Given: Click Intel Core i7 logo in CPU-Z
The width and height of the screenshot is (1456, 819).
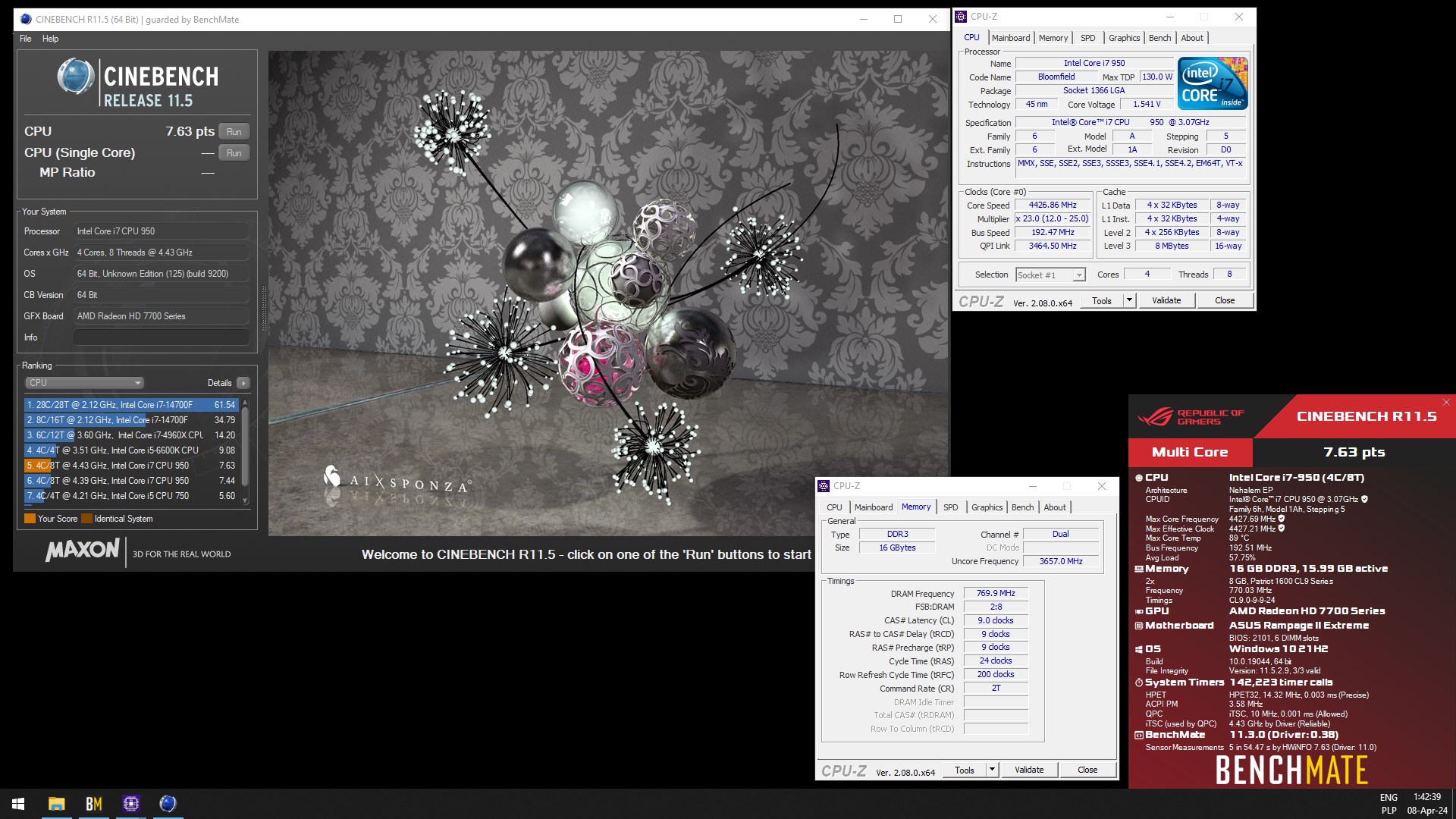Looking at the screenshot, I should (x=1212, y=83).
